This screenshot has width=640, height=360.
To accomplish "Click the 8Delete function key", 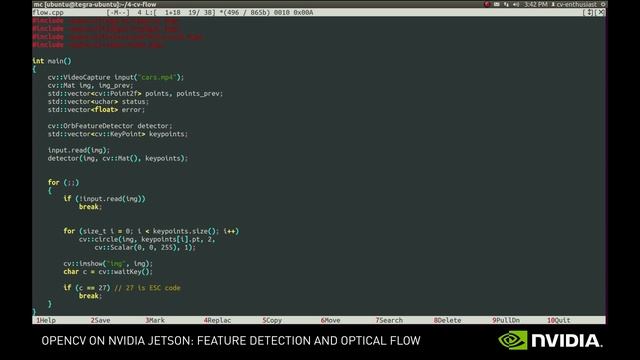I will coord(447,320).
